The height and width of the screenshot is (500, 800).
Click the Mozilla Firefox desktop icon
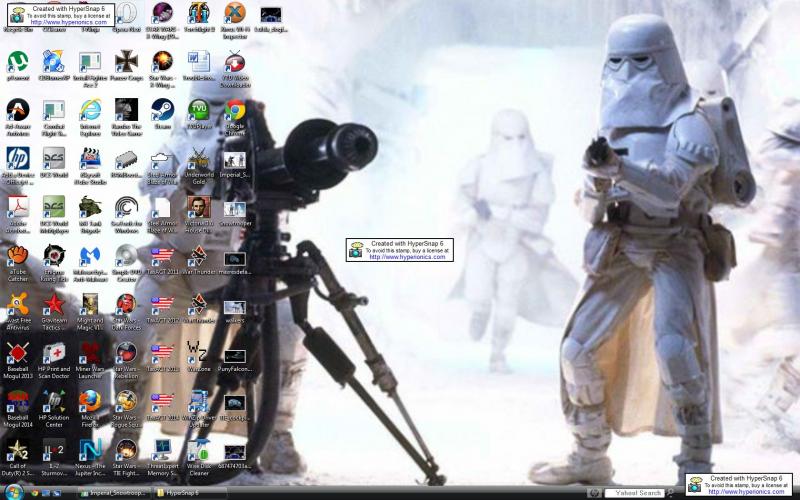pyautogui.click(x=90, y=409)
